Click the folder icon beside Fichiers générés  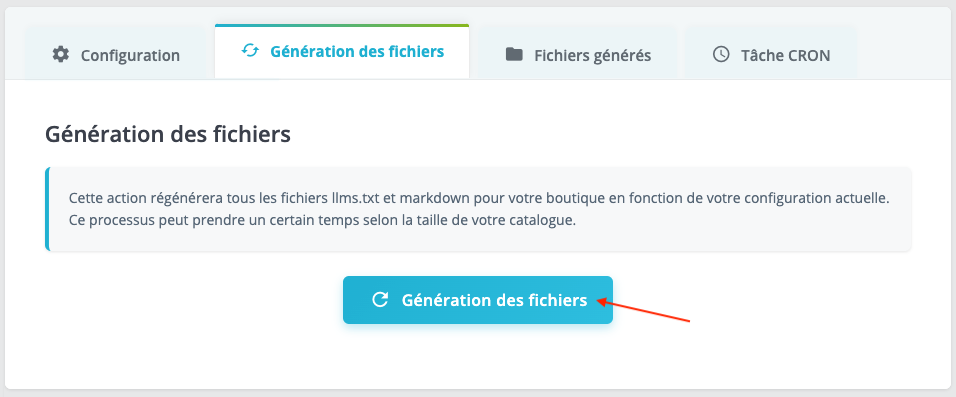pyautogui.click(x=515, y=54)
